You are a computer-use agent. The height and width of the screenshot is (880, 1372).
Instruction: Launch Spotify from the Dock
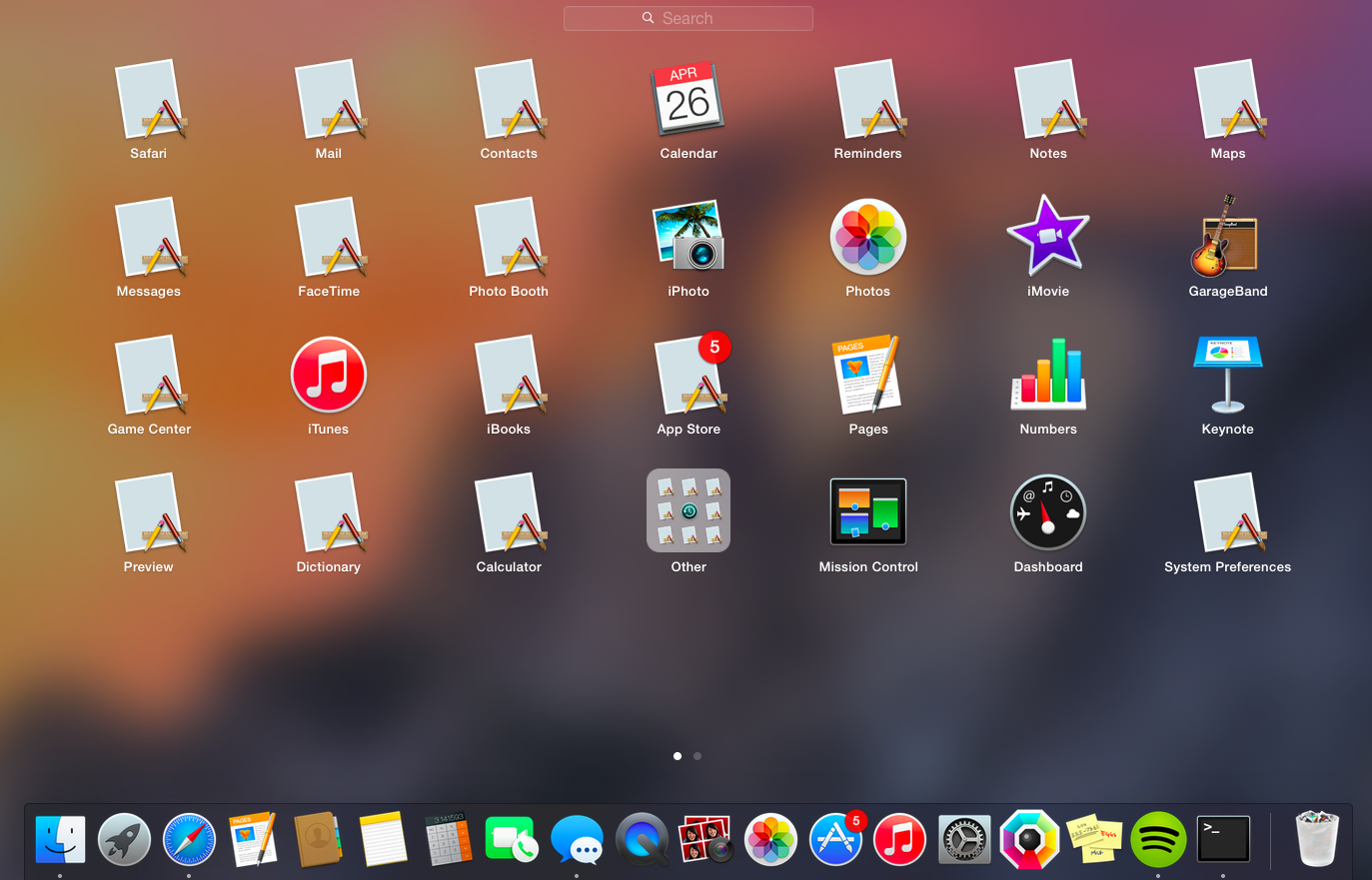tap(1158, 839)
